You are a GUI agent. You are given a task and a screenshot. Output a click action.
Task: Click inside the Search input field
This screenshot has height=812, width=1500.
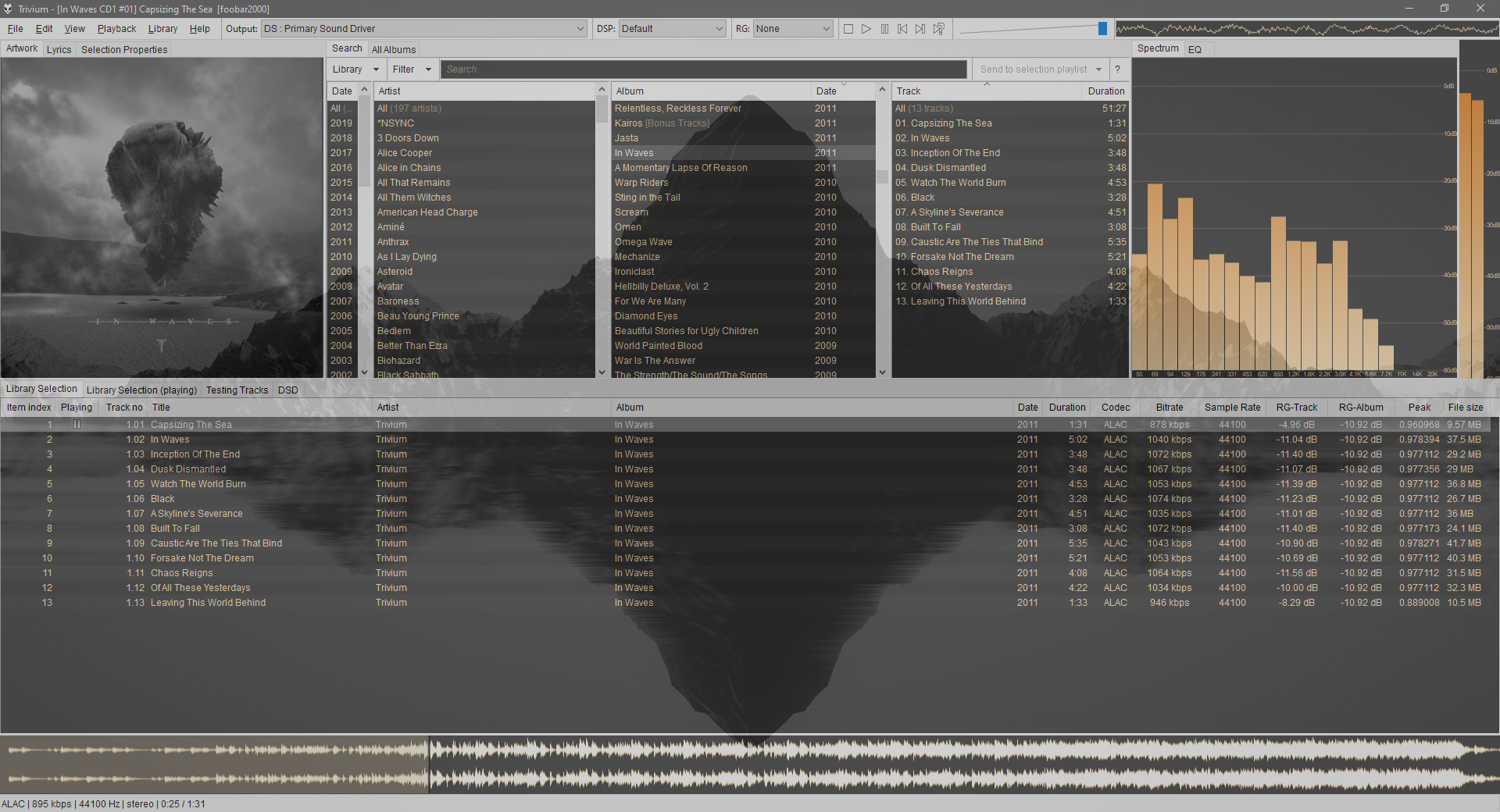[703, 69]
